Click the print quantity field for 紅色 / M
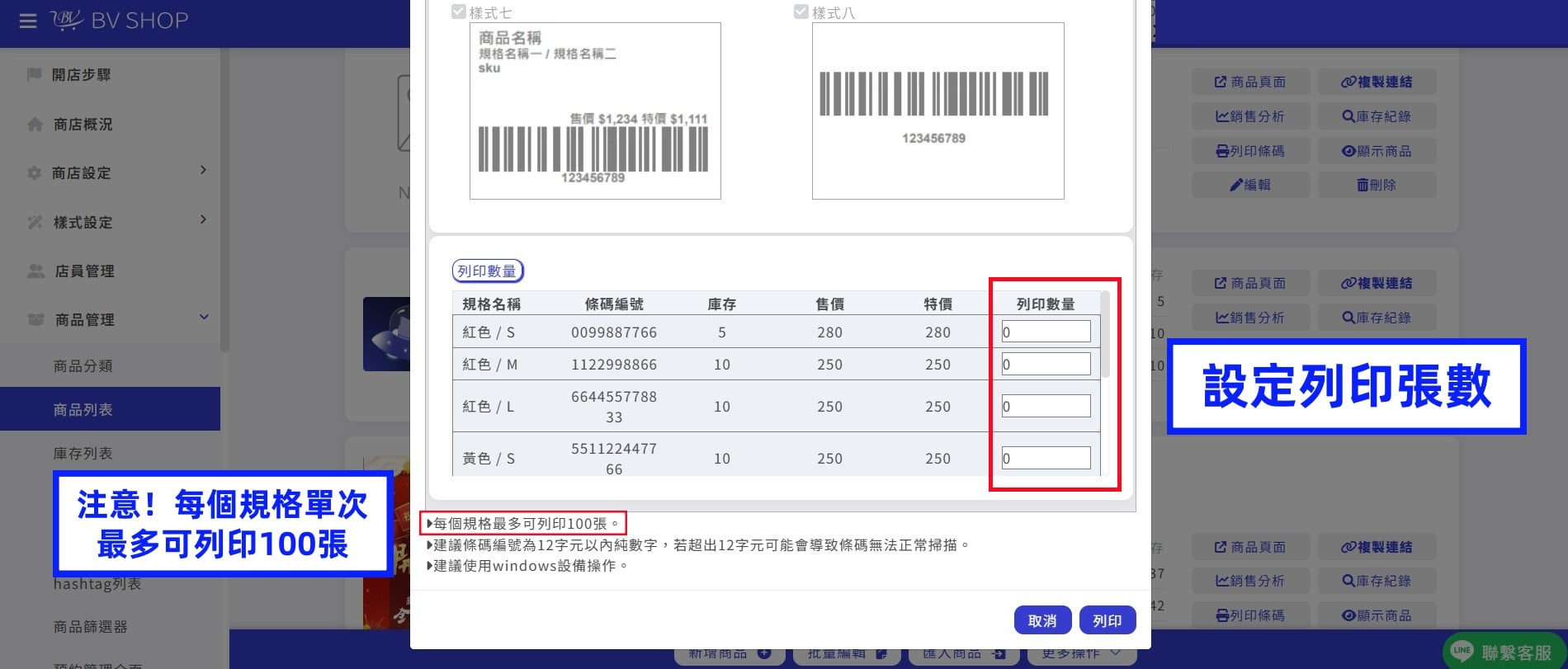1568x669 pixels. coord(1046,364)
